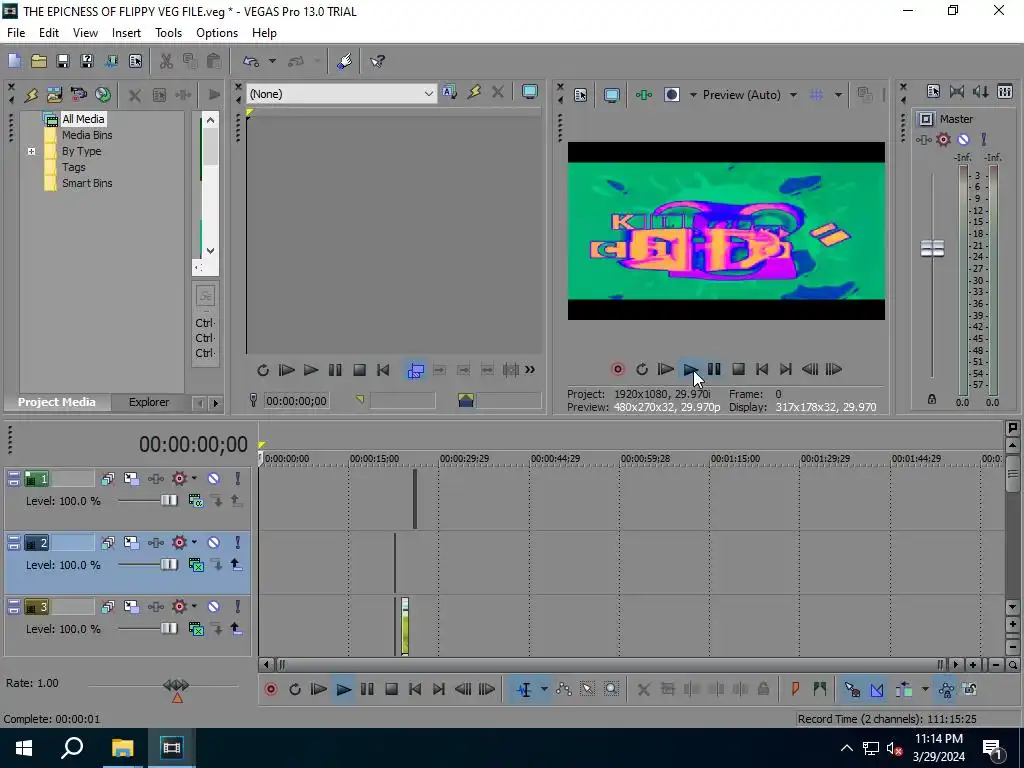Open the Undo history dropdown arrow
The height and width of the screenshot is (768, 1024).
tap(272, 61)
